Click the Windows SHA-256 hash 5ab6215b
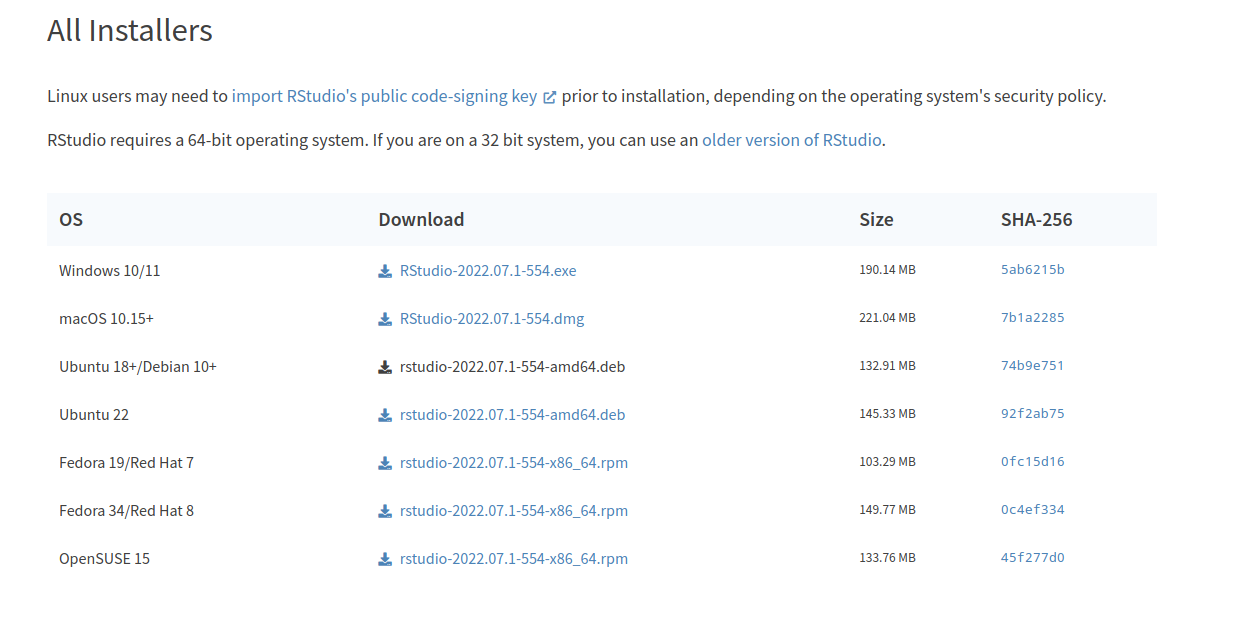The width and height of the screenshot is (1233, 620). click(1032, 270)
